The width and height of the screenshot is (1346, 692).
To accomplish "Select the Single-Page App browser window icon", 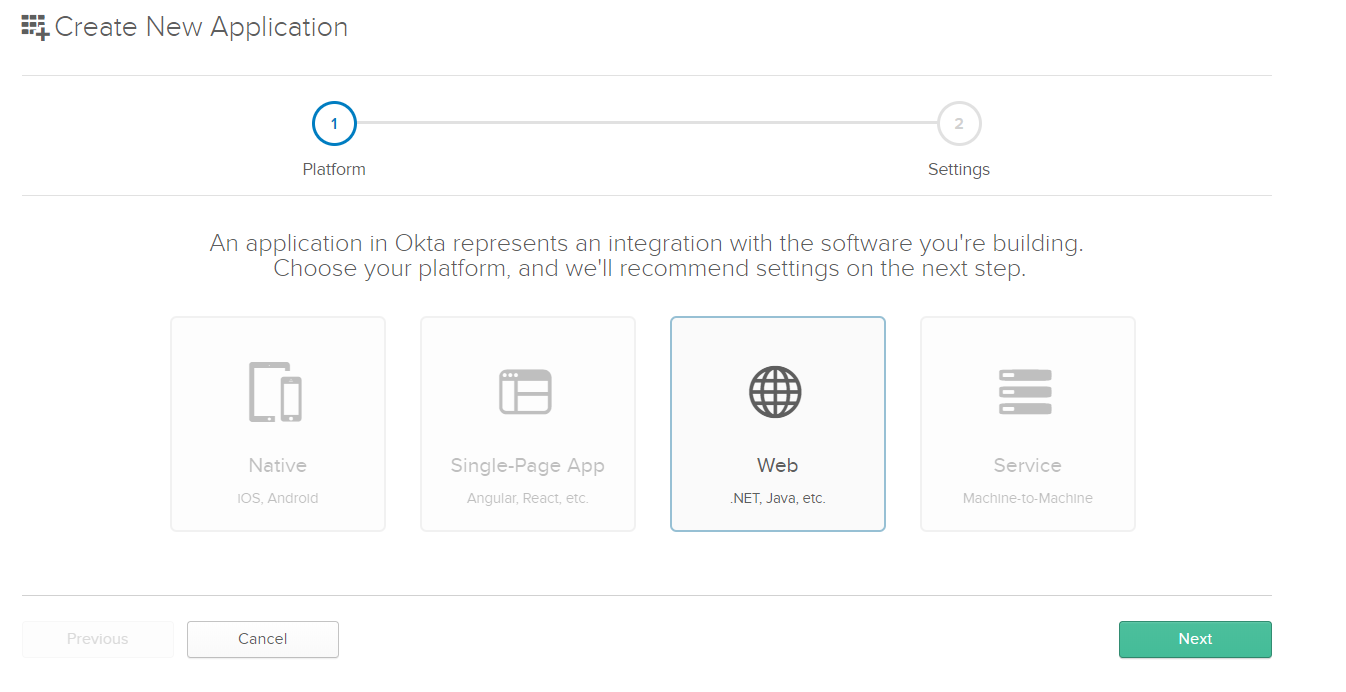I will click(526, 391).
